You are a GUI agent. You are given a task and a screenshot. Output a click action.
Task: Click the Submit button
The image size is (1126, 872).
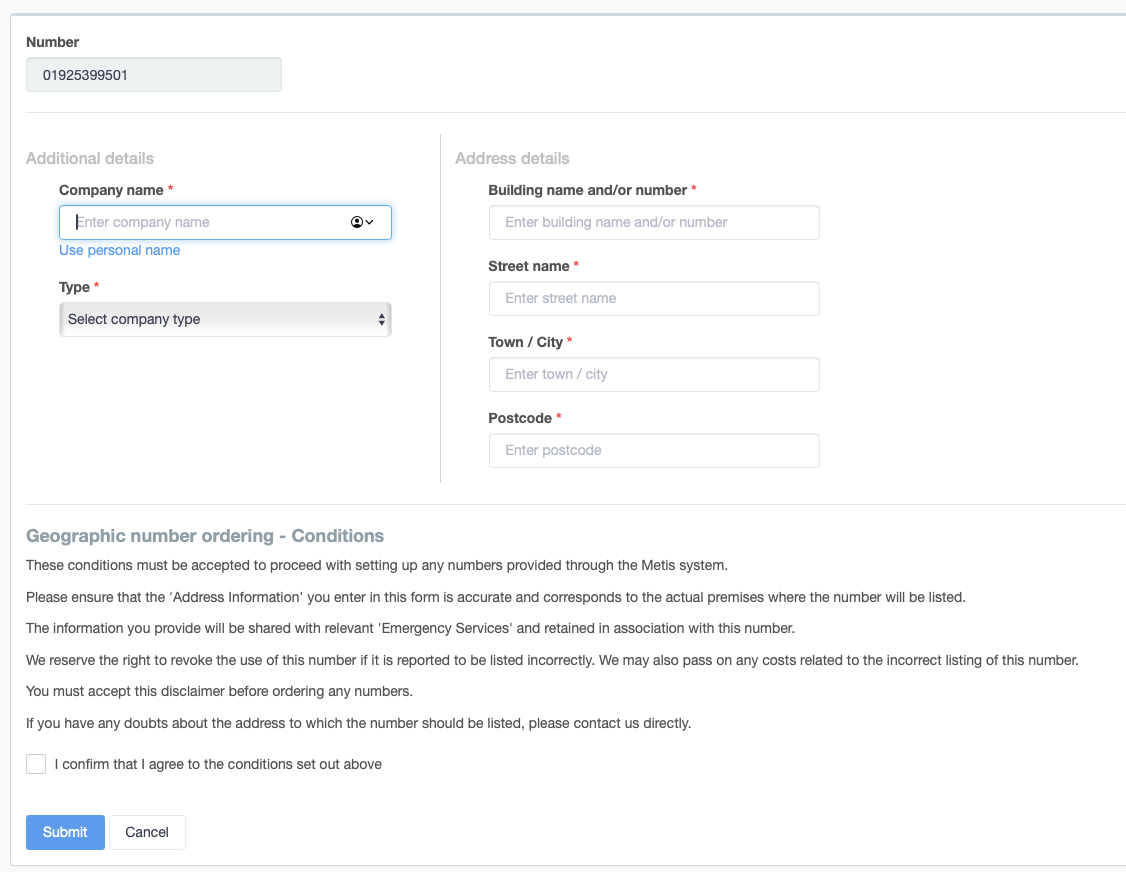pos(65,832)
